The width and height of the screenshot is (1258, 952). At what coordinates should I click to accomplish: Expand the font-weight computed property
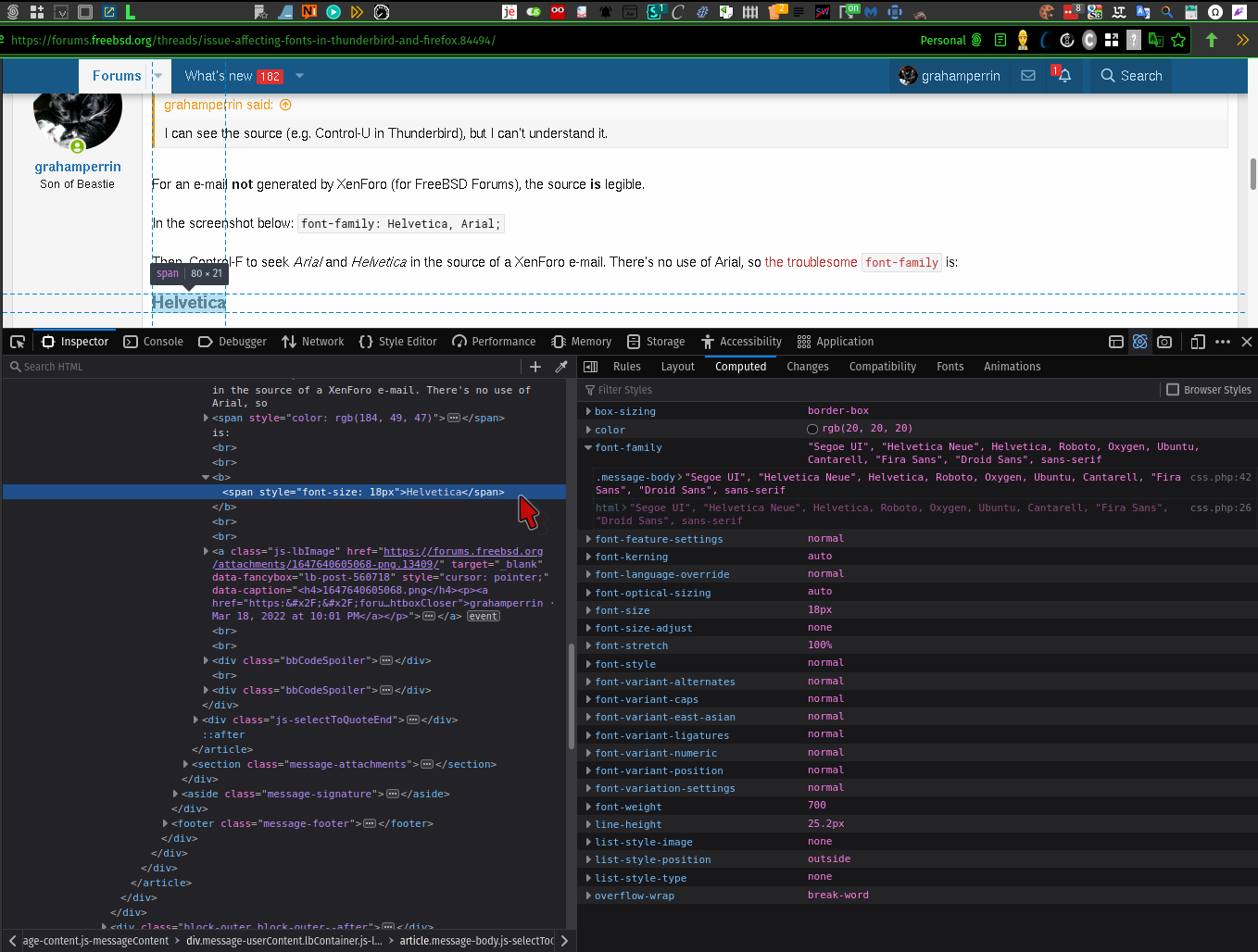tap(588, 807)
